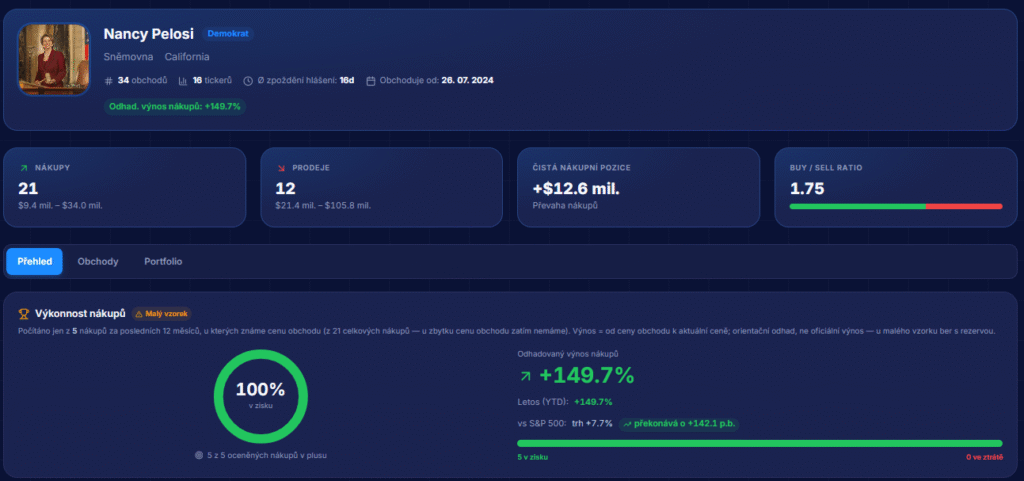Click the icon beside 5 z 5 oceněných nákupů
The image size is (1024, 481).
click(199, 456)
